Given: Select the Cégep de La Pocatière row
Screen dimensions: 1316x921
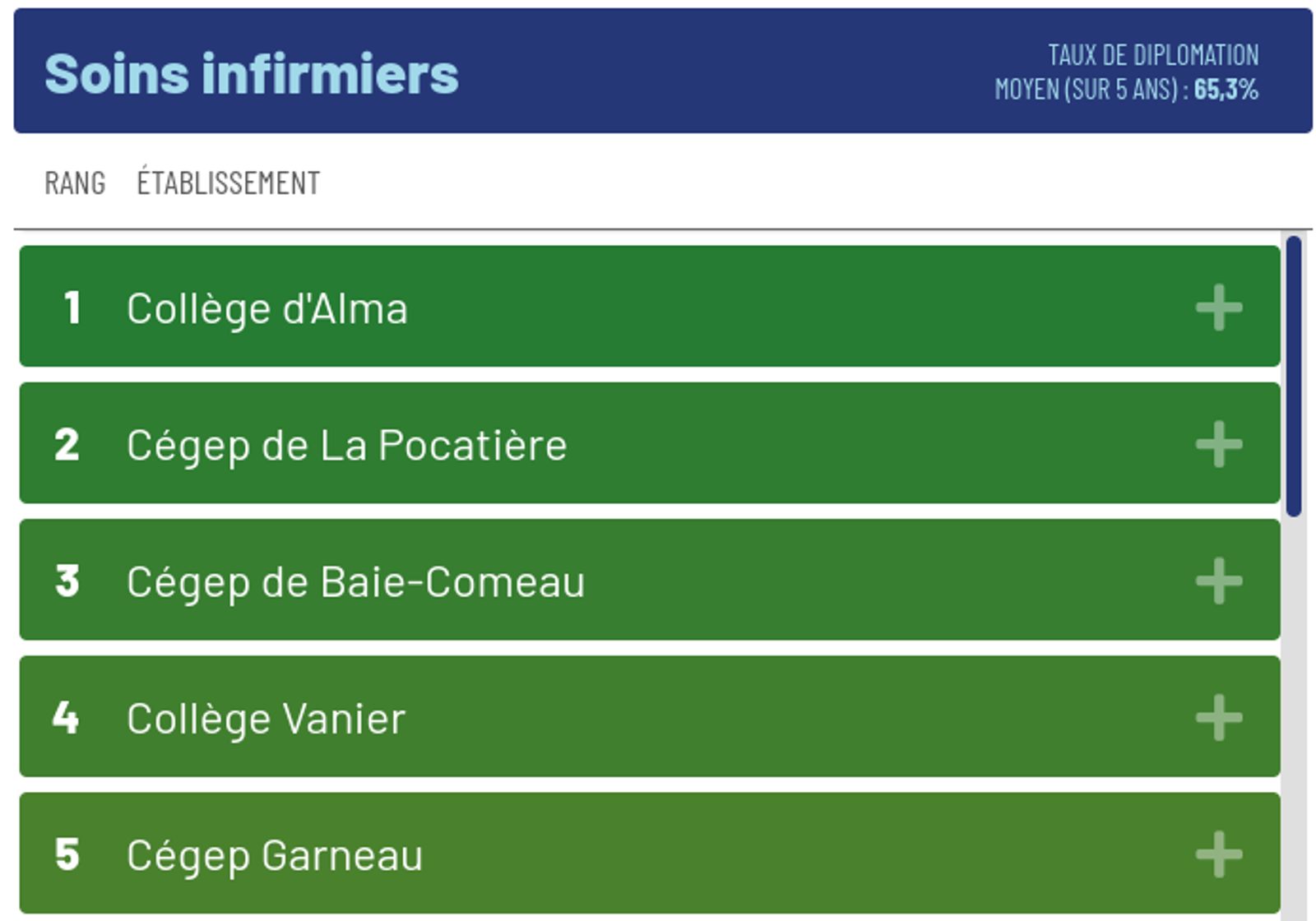Looking at the screenshot, I should coord(576,445).
